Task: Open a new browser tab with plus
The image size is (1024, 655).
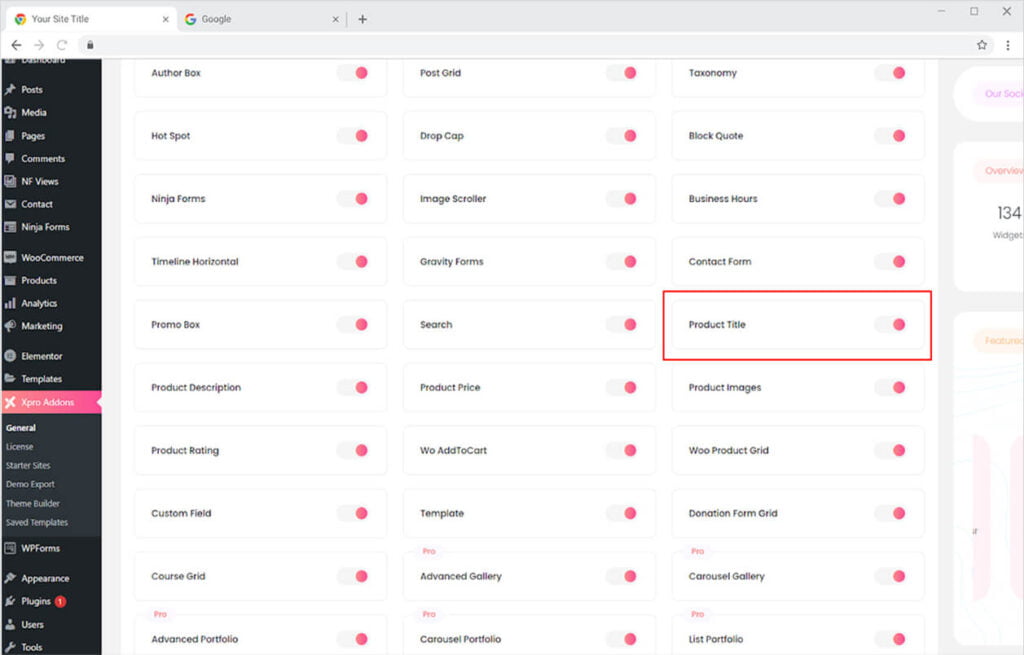Action: pyautogui.click(x=362, y=19)
